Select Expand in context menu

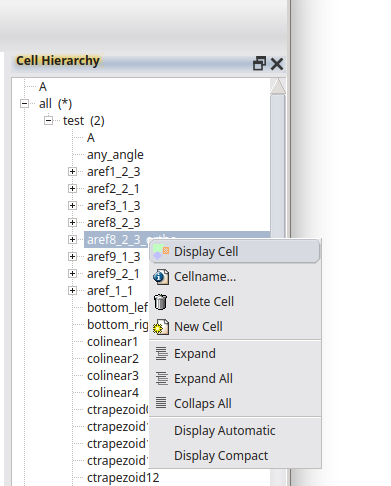pyautogui.click(x=235, y=354)
